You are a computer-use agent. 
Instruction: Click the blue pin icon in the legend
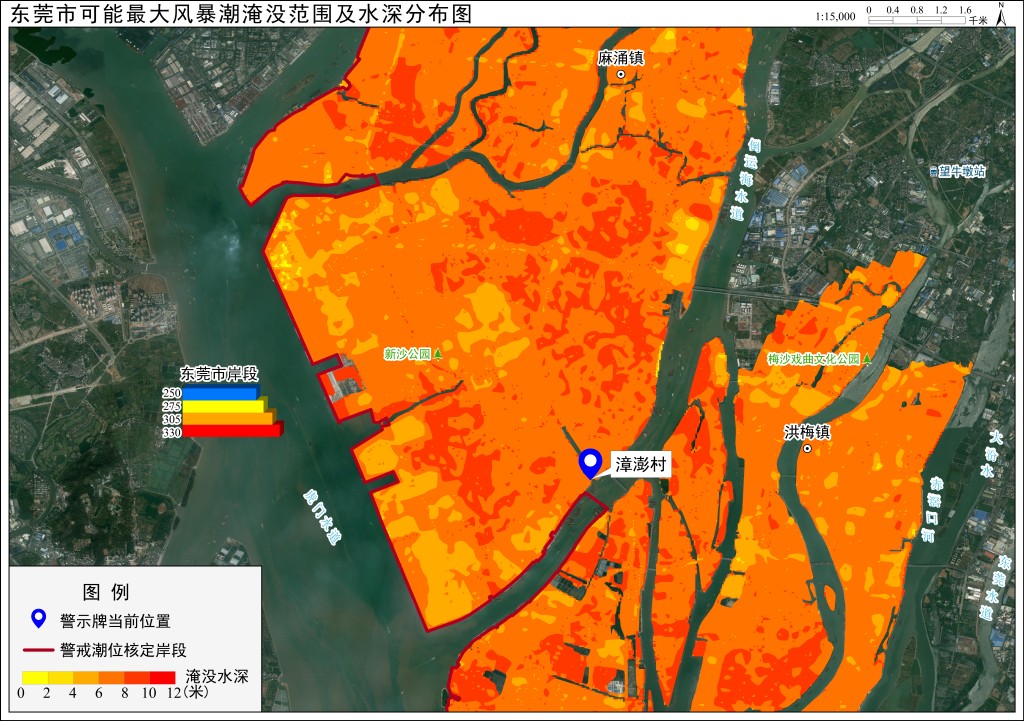(39, 619)
